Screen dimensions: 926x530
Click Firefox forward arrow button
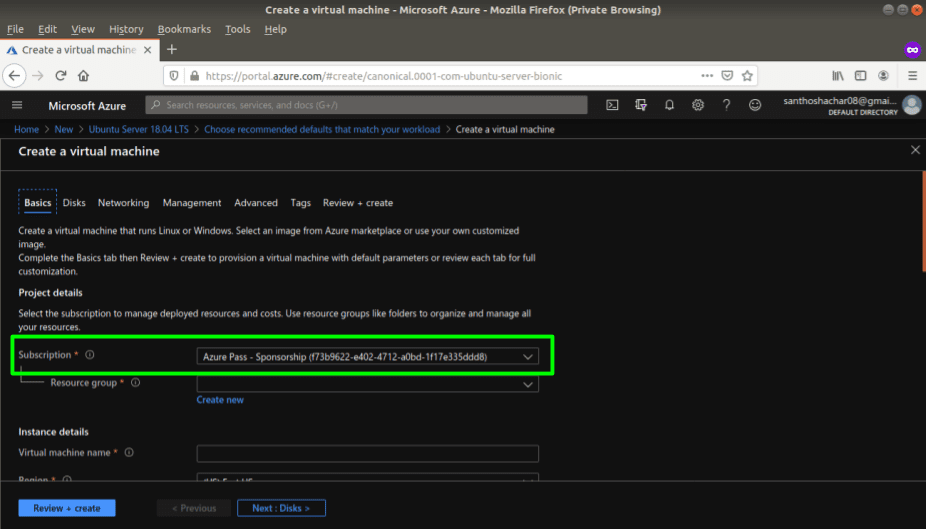tap(38, 76)
